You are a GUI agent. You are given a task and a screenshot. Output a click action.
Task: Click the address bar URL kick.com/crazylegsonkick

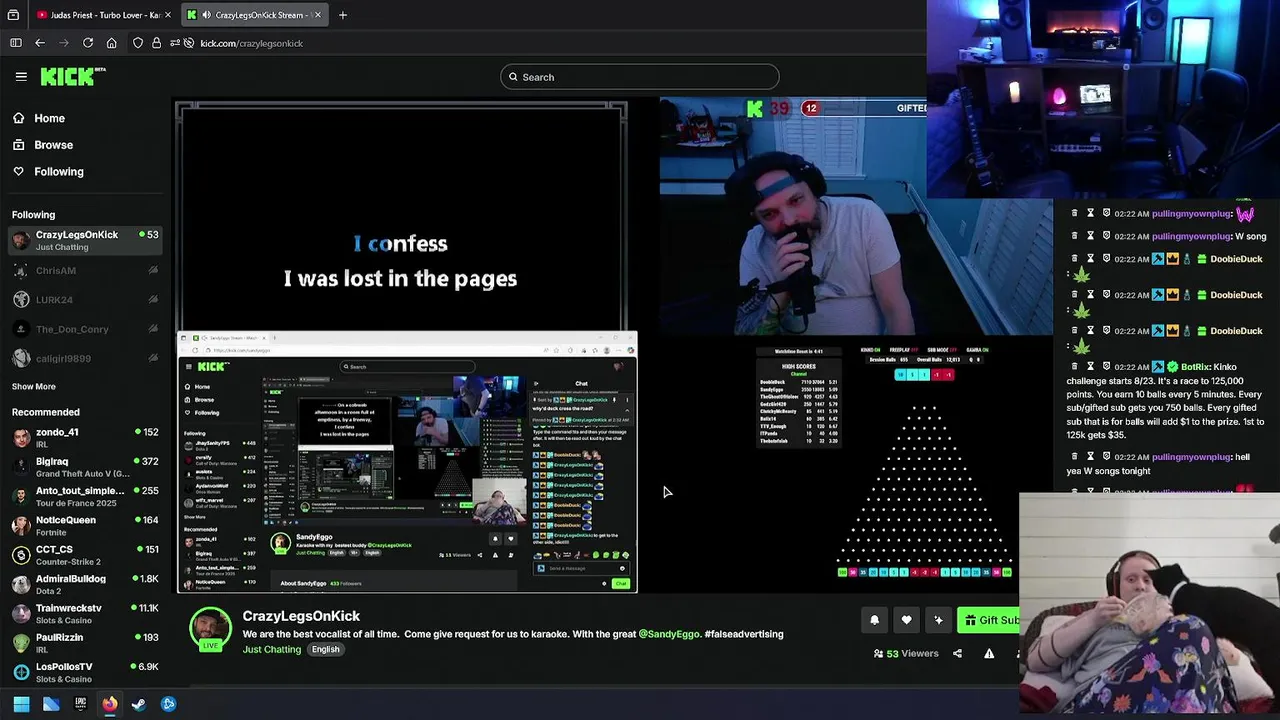coord(251,43)
